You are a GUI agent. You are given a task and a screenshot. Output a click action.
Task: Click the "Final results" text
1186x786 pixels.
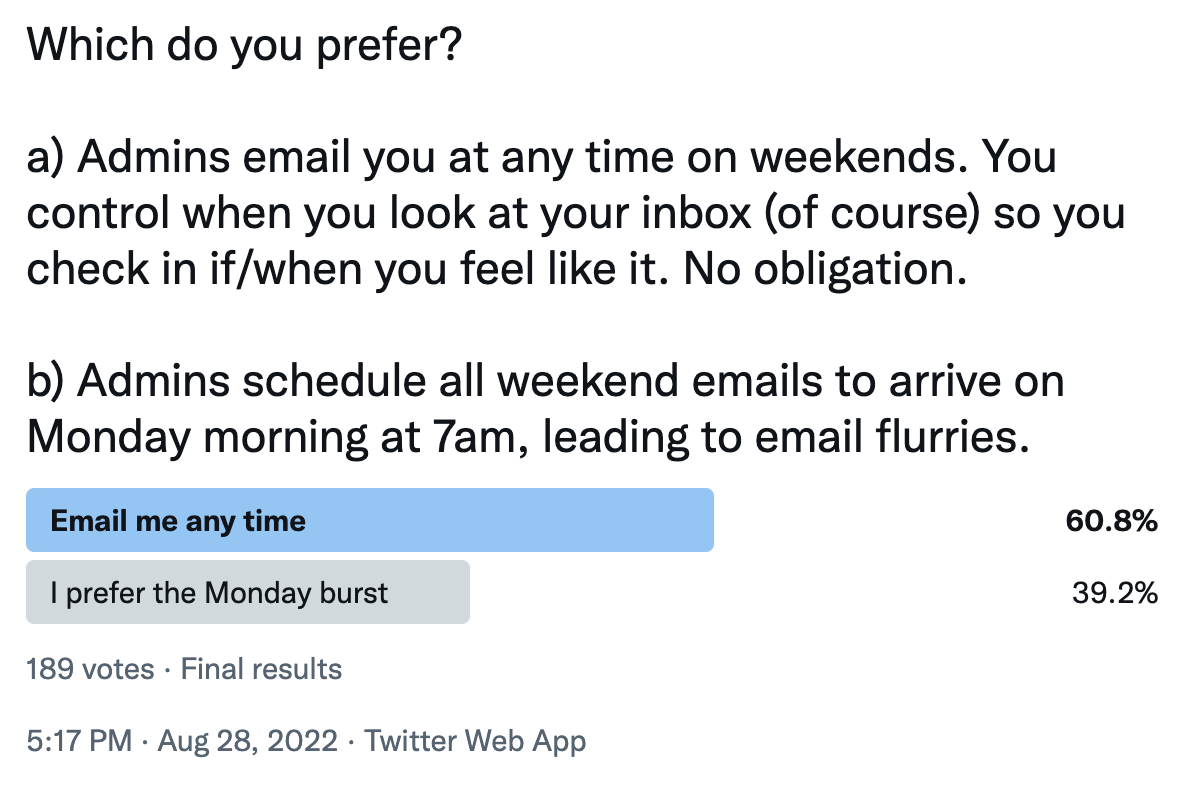click(x=261, y=669)
